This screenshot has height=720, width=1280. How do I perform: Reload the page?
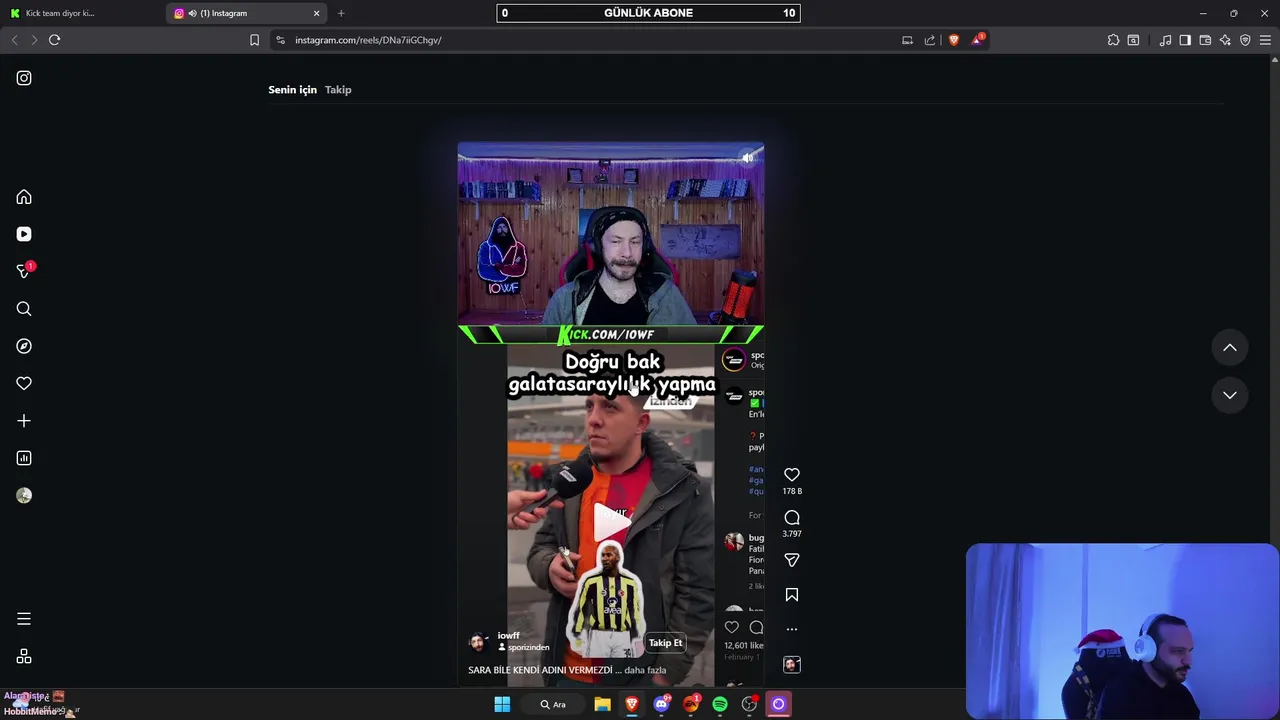(54, 40)
